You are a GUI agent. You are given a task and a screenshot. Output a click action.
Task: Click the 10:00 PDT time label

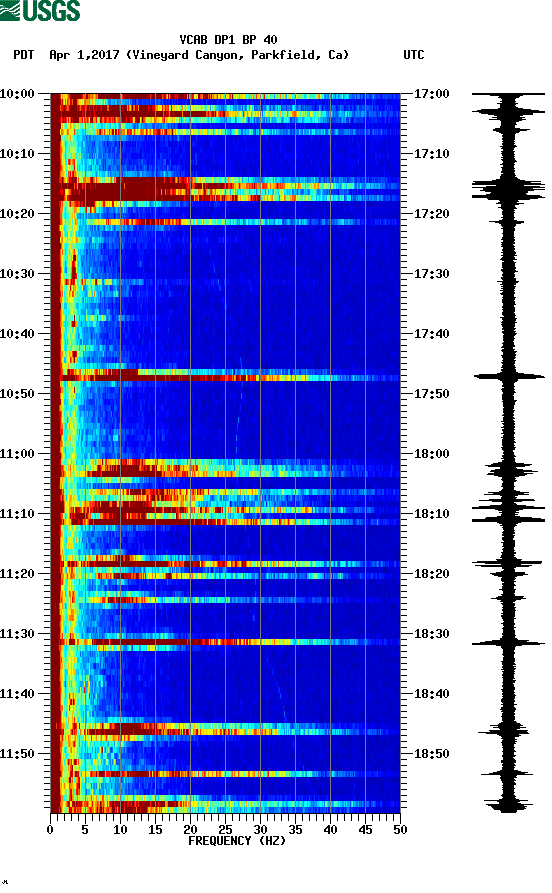tap(17, 93)
